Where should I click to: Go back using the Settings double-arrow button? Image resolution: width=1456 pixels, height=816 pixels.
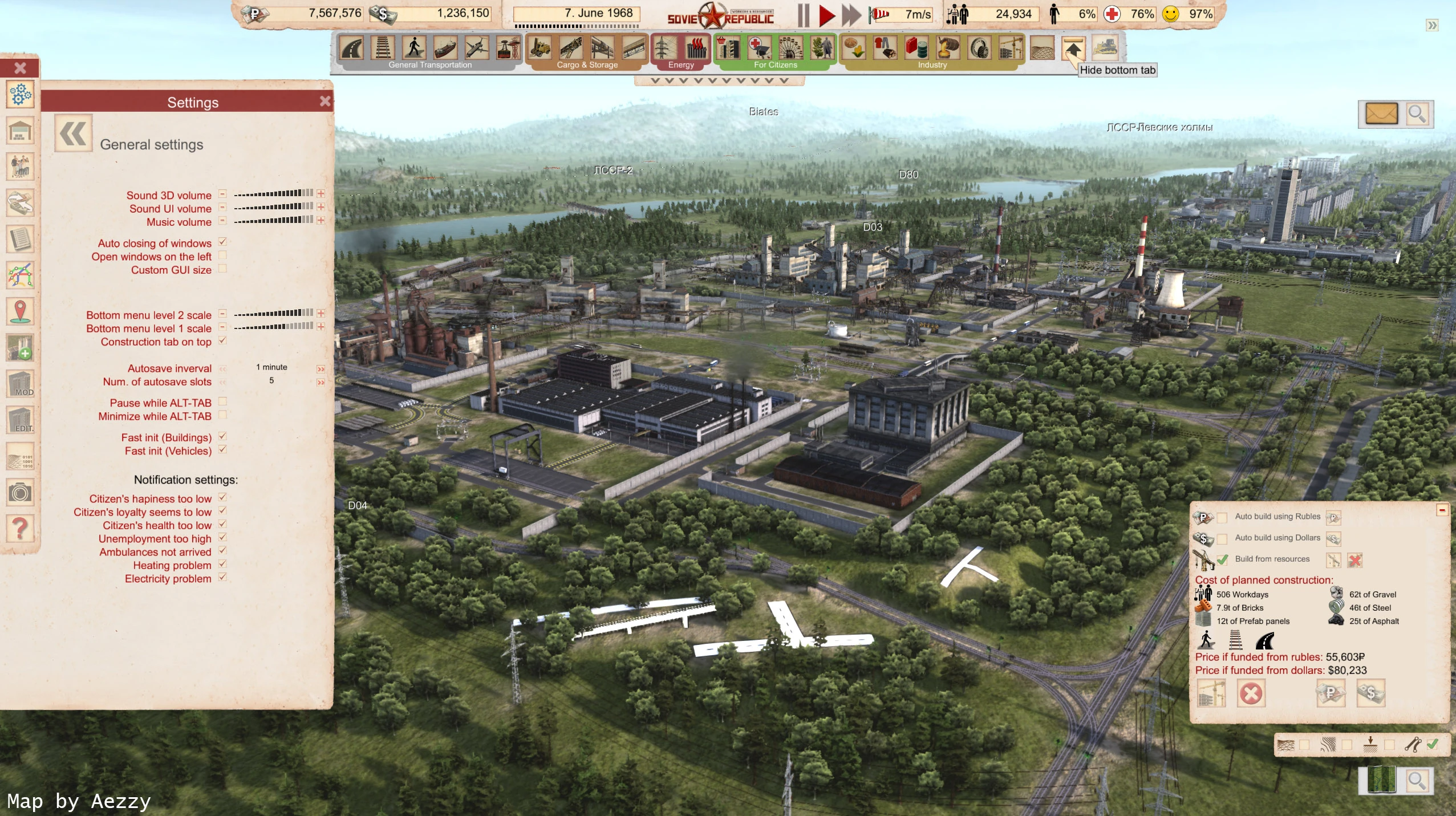(x=74, y=134)
